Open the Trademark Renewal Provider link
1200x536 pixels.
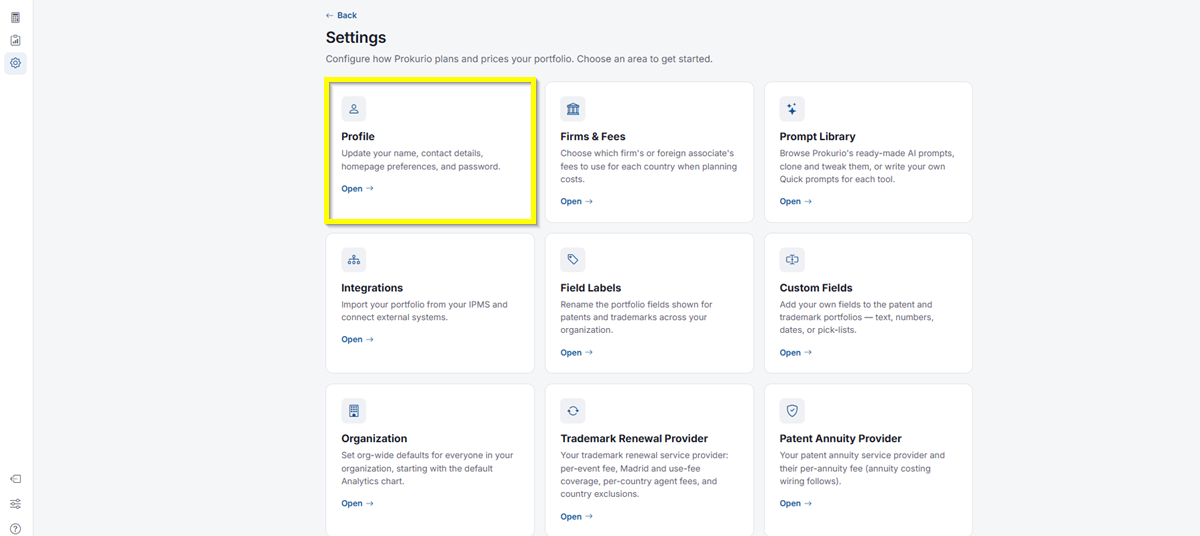tap(576, 516)
